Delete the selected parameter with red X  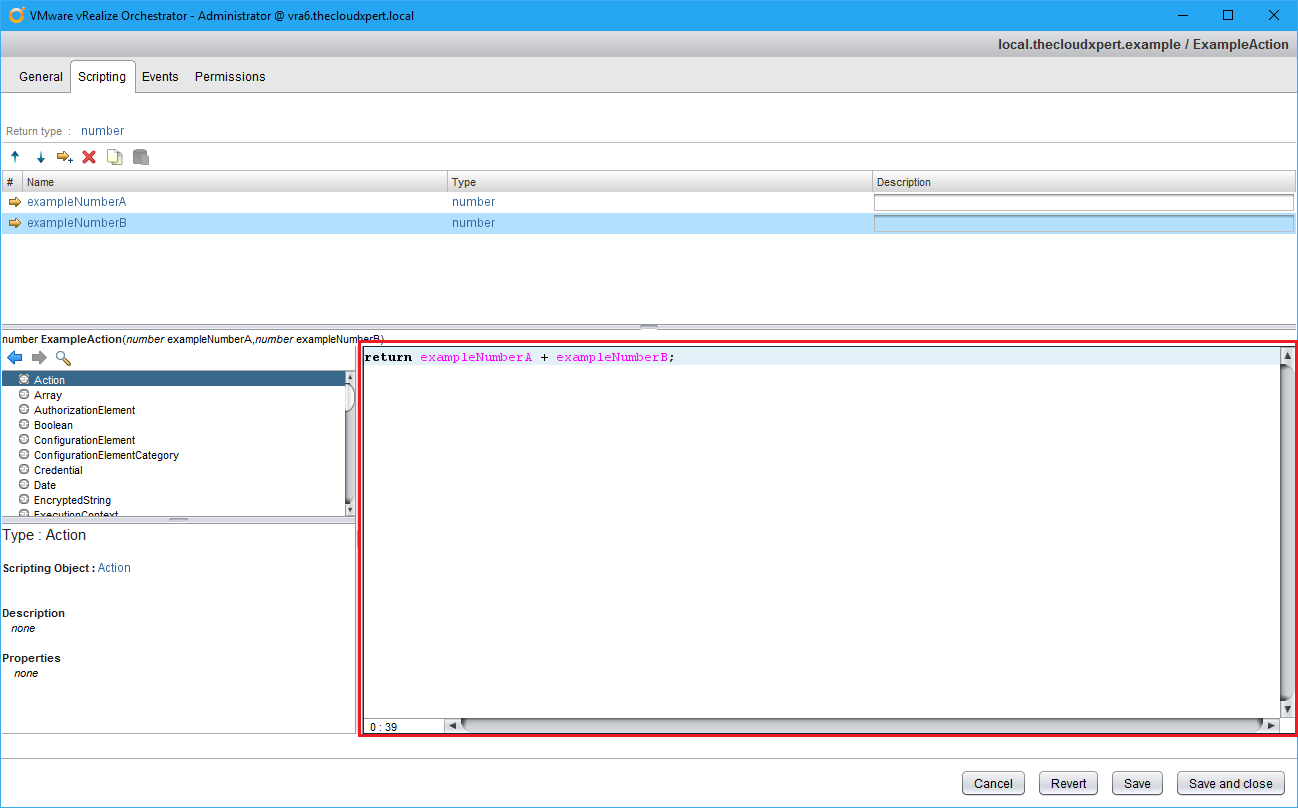point(89,157)
